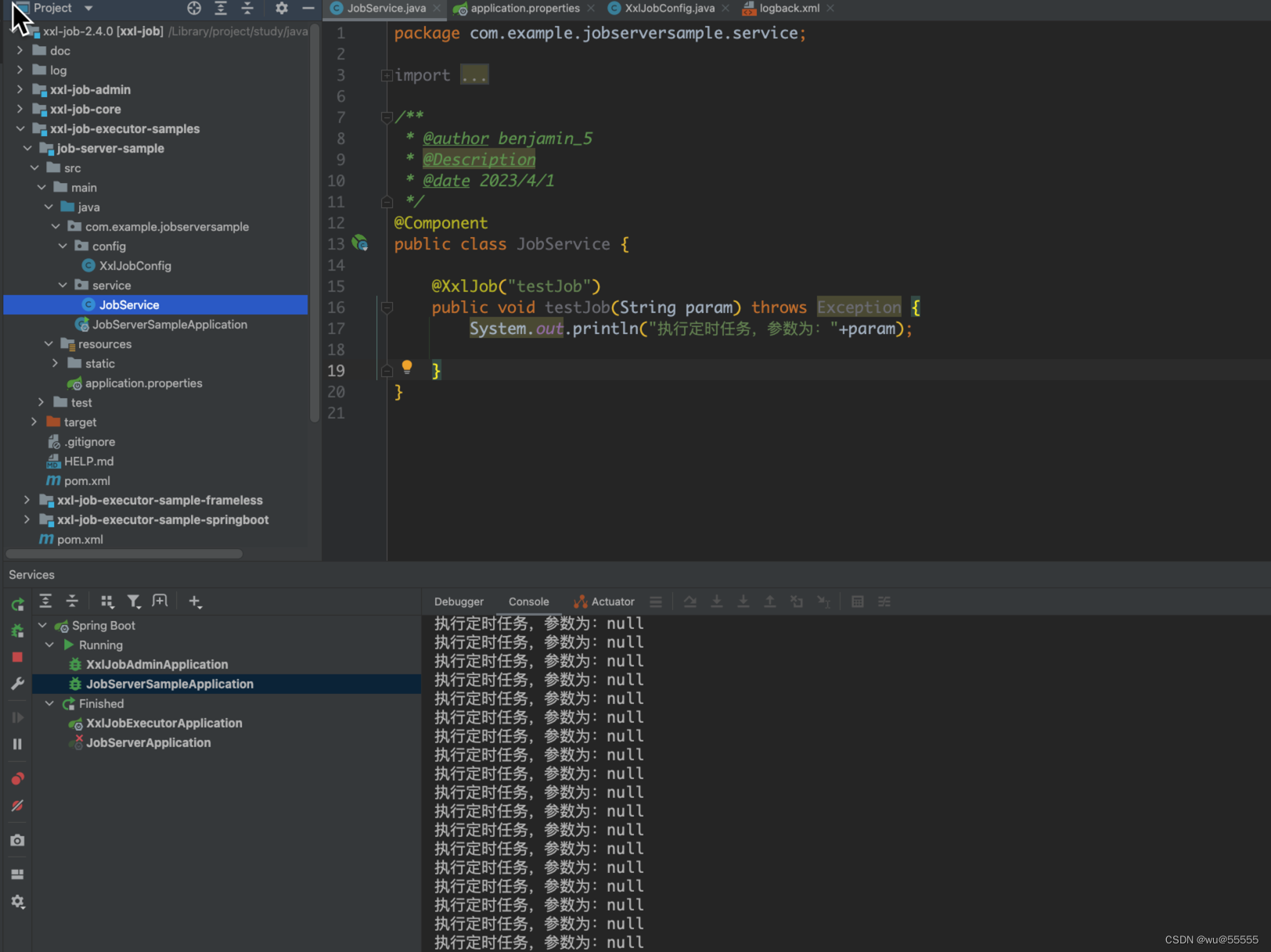Expand the target folder
Viewport: 1271px width, 952px height.
tap(34, 422)
